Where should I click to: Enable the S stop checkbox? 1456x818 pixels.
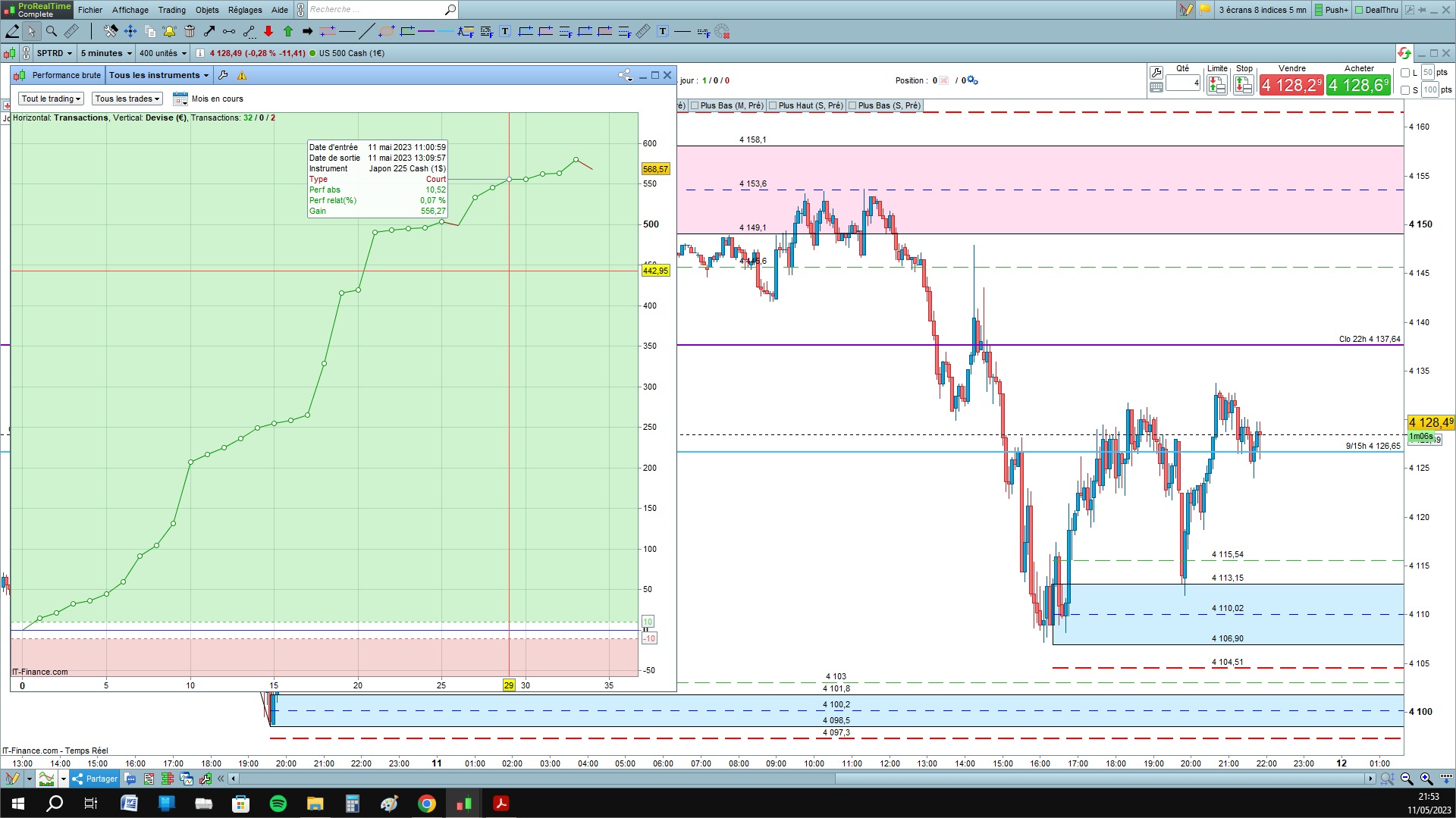[x=1405, y=90]
